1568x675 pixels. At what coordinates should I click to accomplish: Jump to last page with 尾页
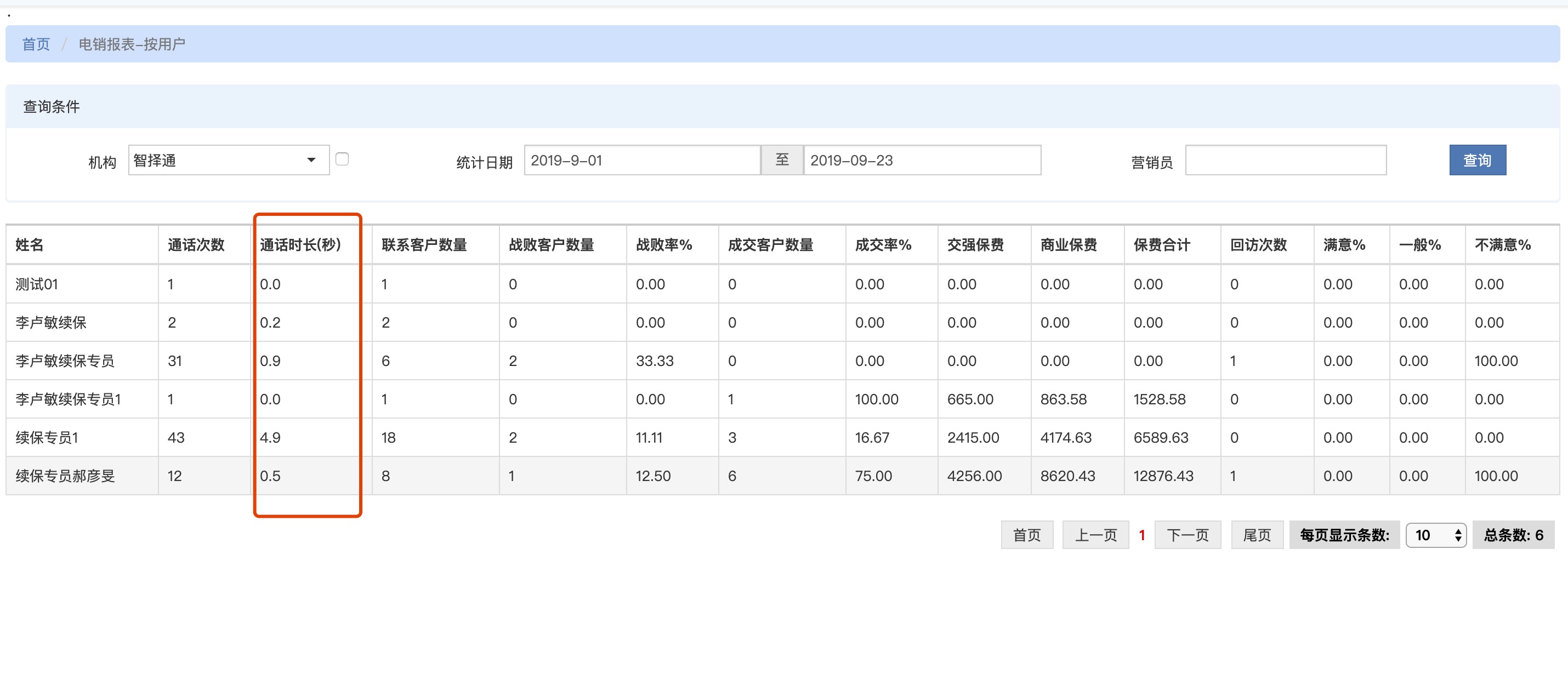coord(1257,535)
